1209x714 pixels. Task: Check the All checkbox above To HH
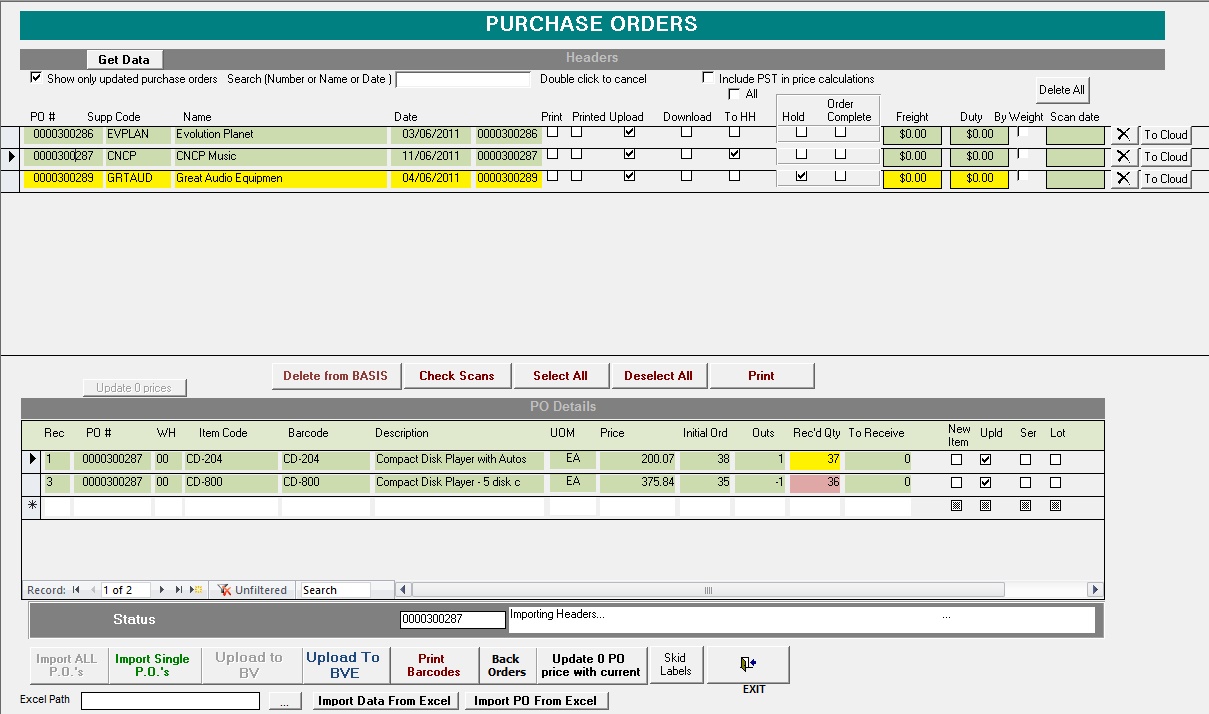[735, 94]
